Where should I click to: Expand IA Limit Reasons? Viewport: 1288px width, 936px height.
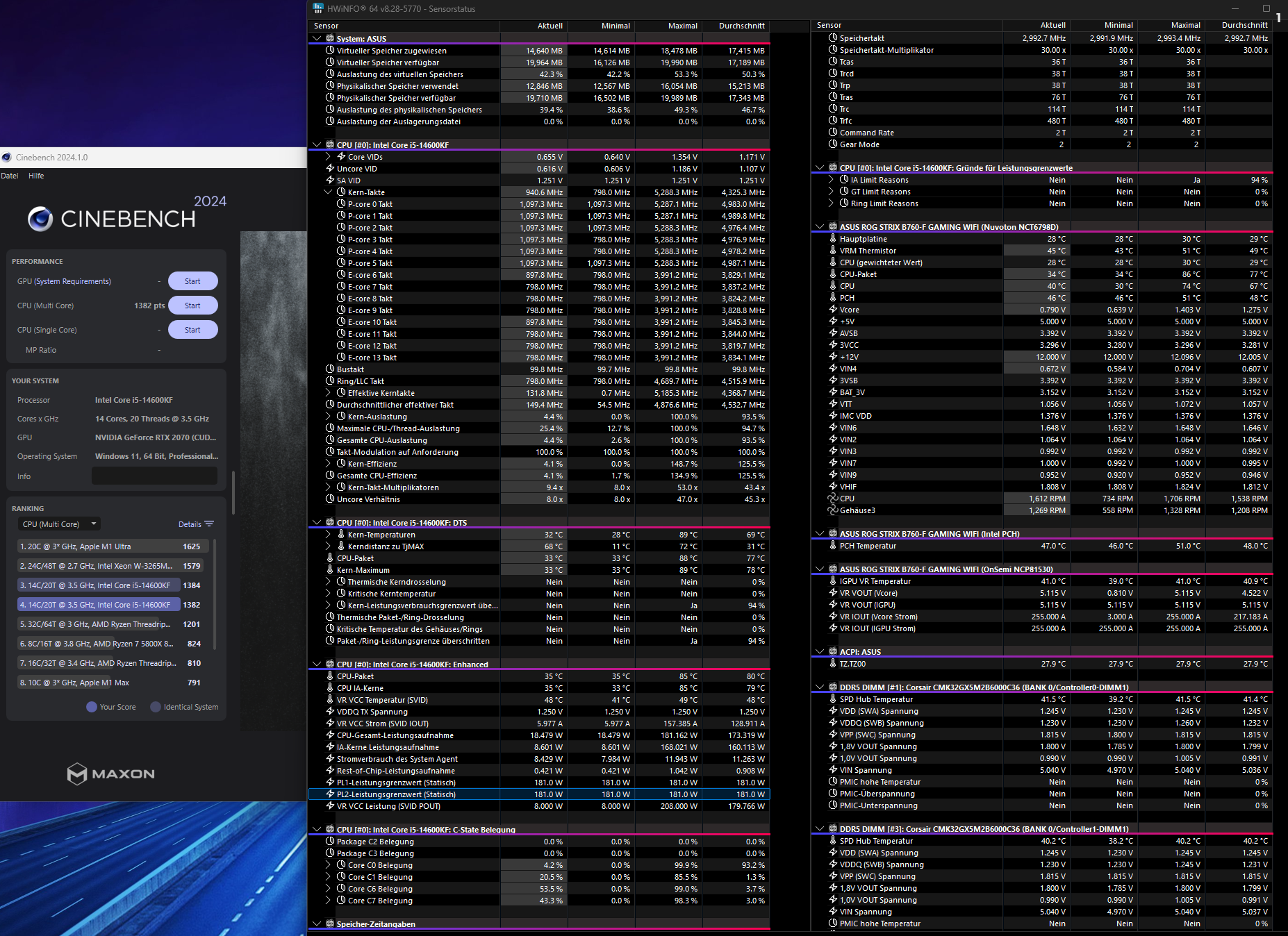point(832,180)
